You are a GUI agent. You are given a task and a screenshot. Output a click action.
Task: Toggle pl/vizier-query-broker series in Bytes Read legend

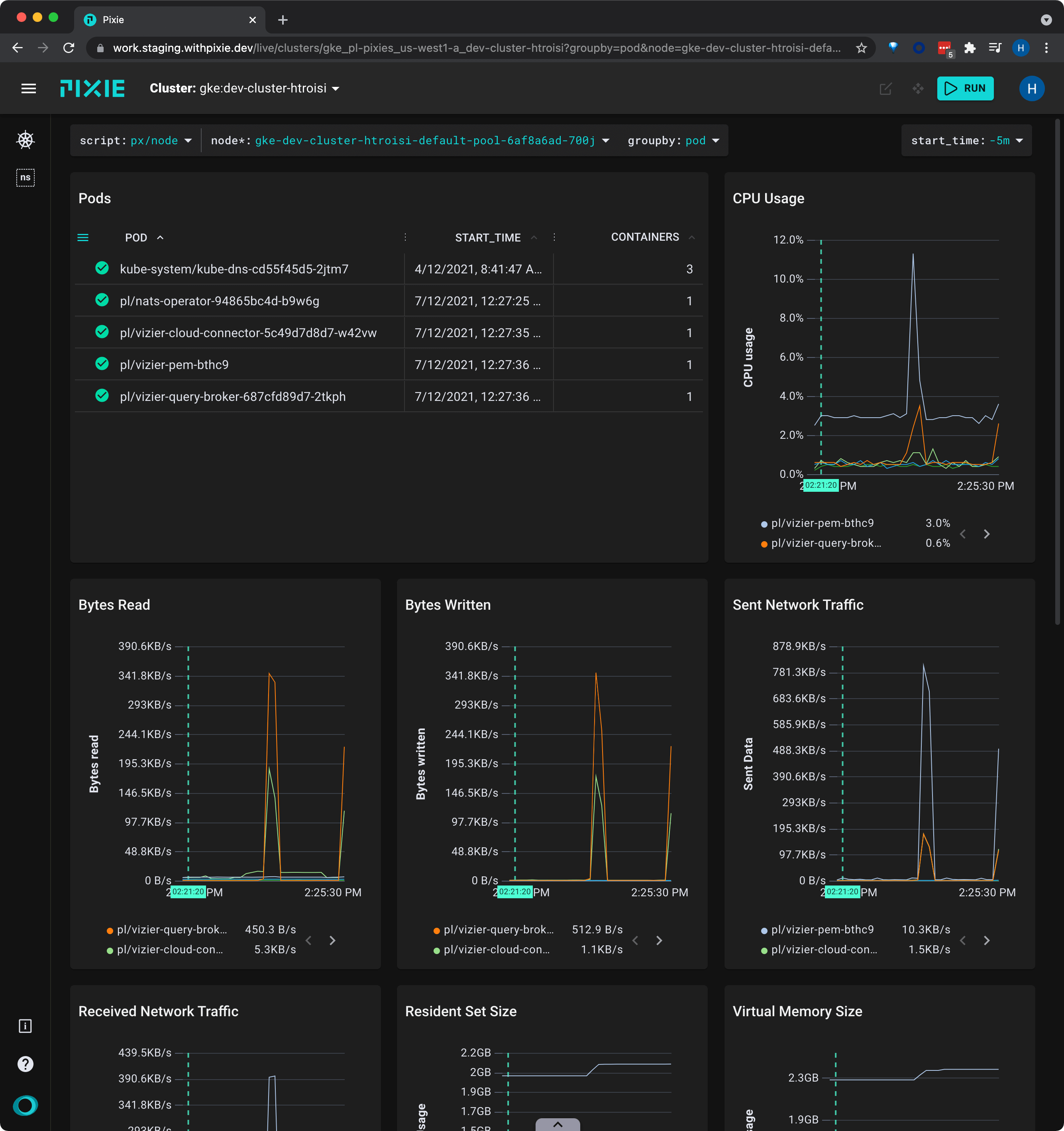[x=171, y=930]
